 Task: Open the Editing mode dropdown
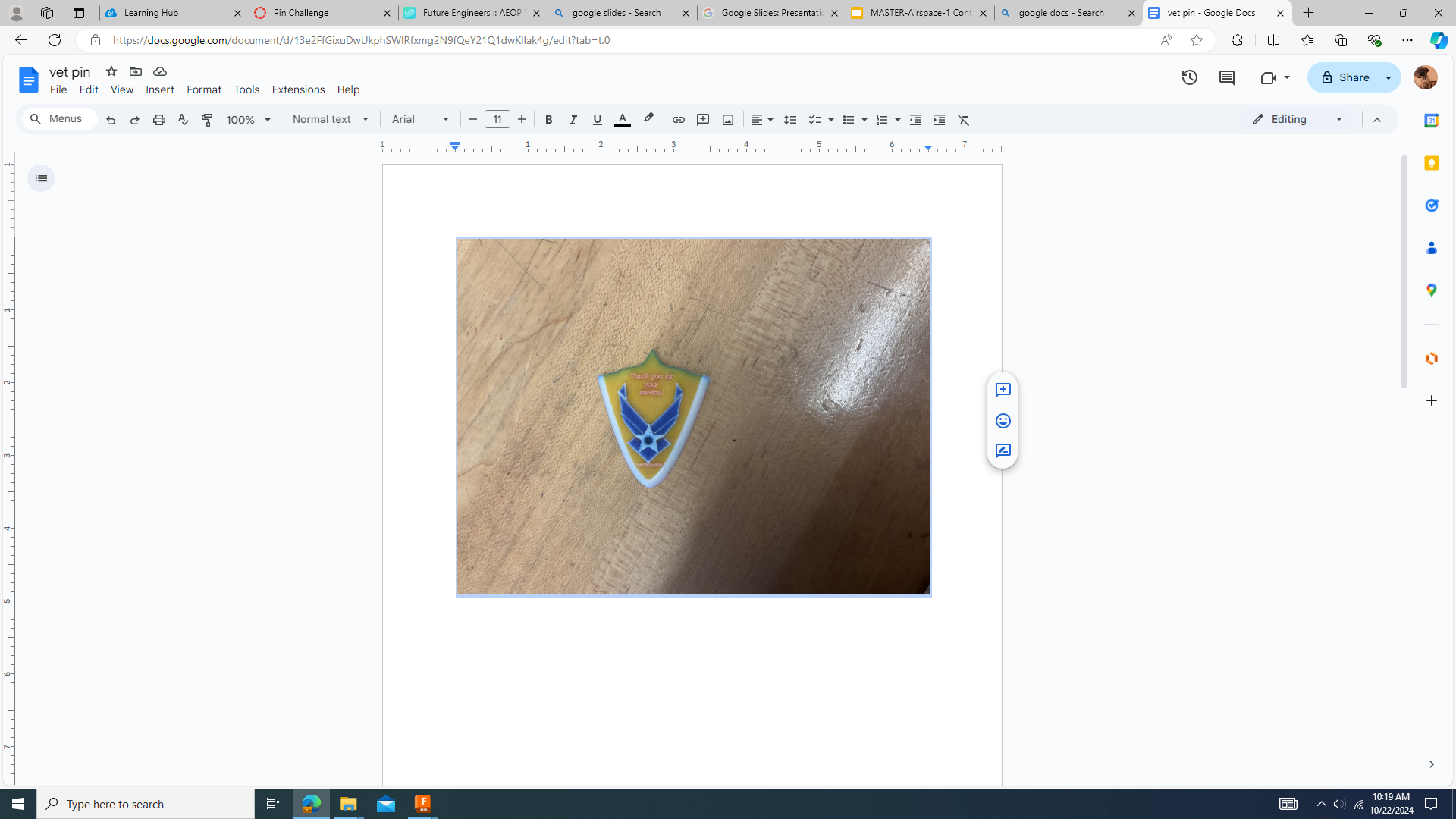click(x=1298, y=120)
